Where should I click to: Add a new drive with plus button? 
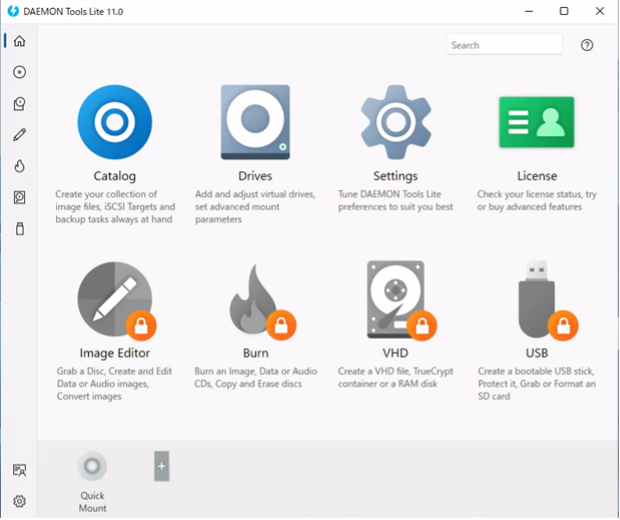[161, 466]
